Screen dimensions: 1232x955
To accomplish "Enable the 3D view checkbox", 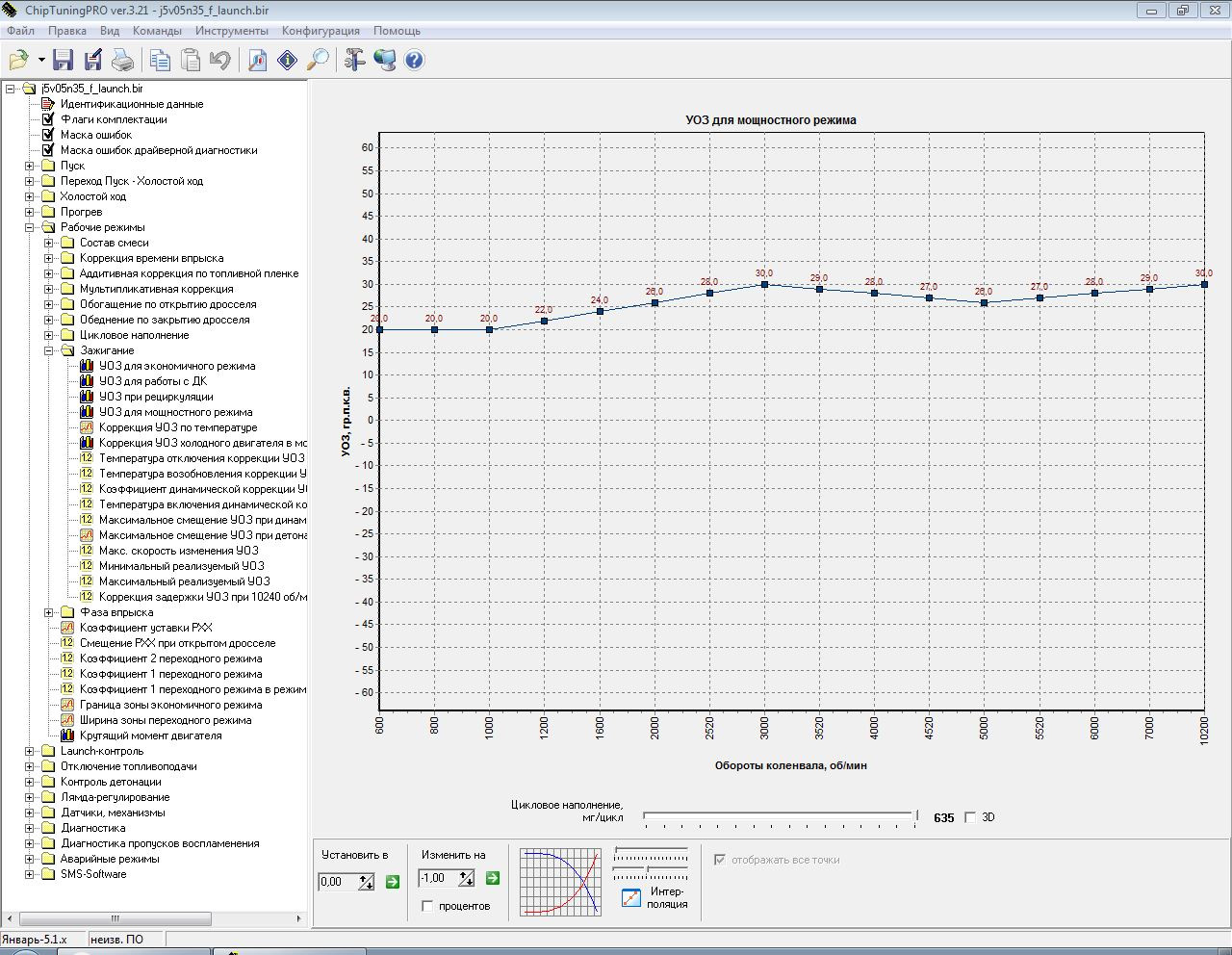I will tap(970, 817).
